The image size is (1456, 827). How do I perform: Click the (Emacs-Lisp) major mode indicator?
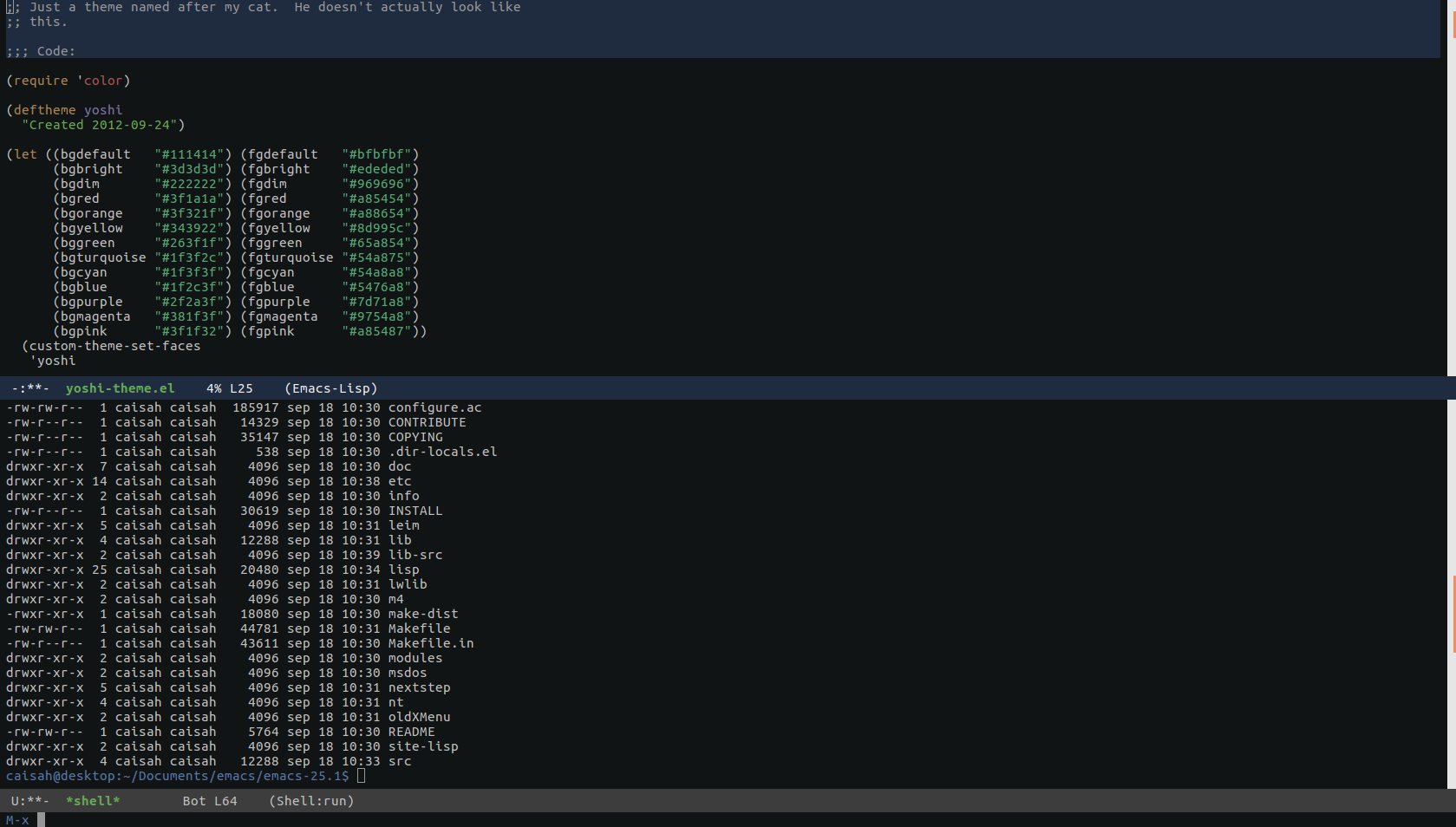tap(331, 388)
